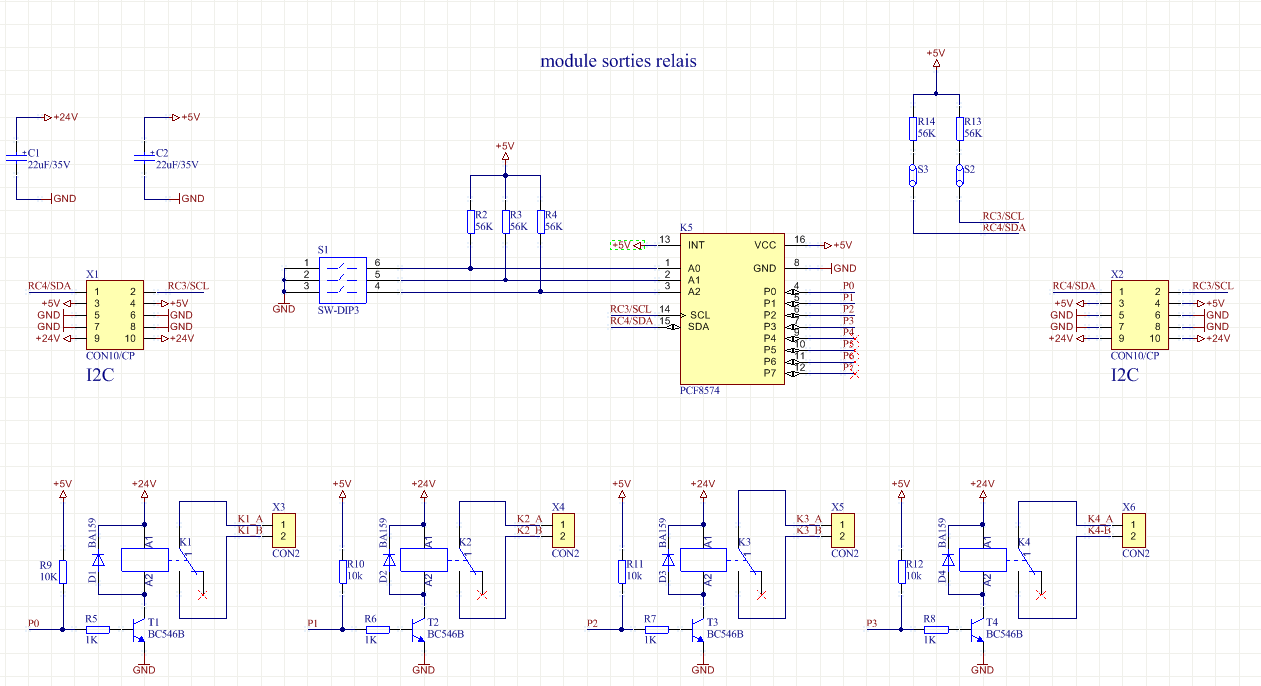Screen dimensions: 1261x686
Task: Select relay K2 coil symbol
Action: 425,560
